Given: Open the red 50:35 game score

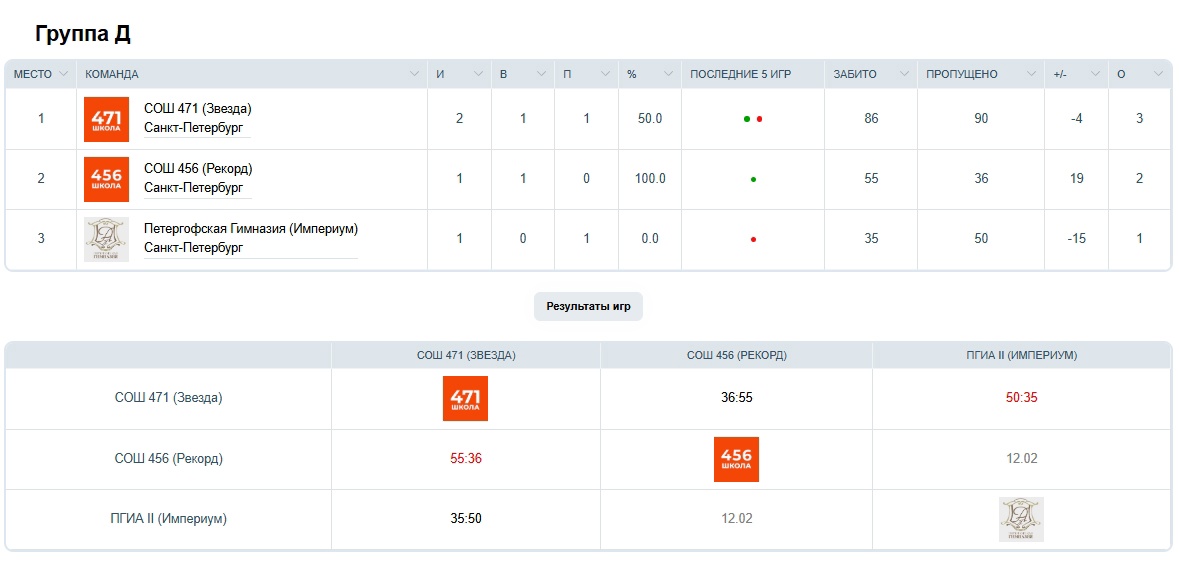Looking at the screenshot, I should [1021, 398].
